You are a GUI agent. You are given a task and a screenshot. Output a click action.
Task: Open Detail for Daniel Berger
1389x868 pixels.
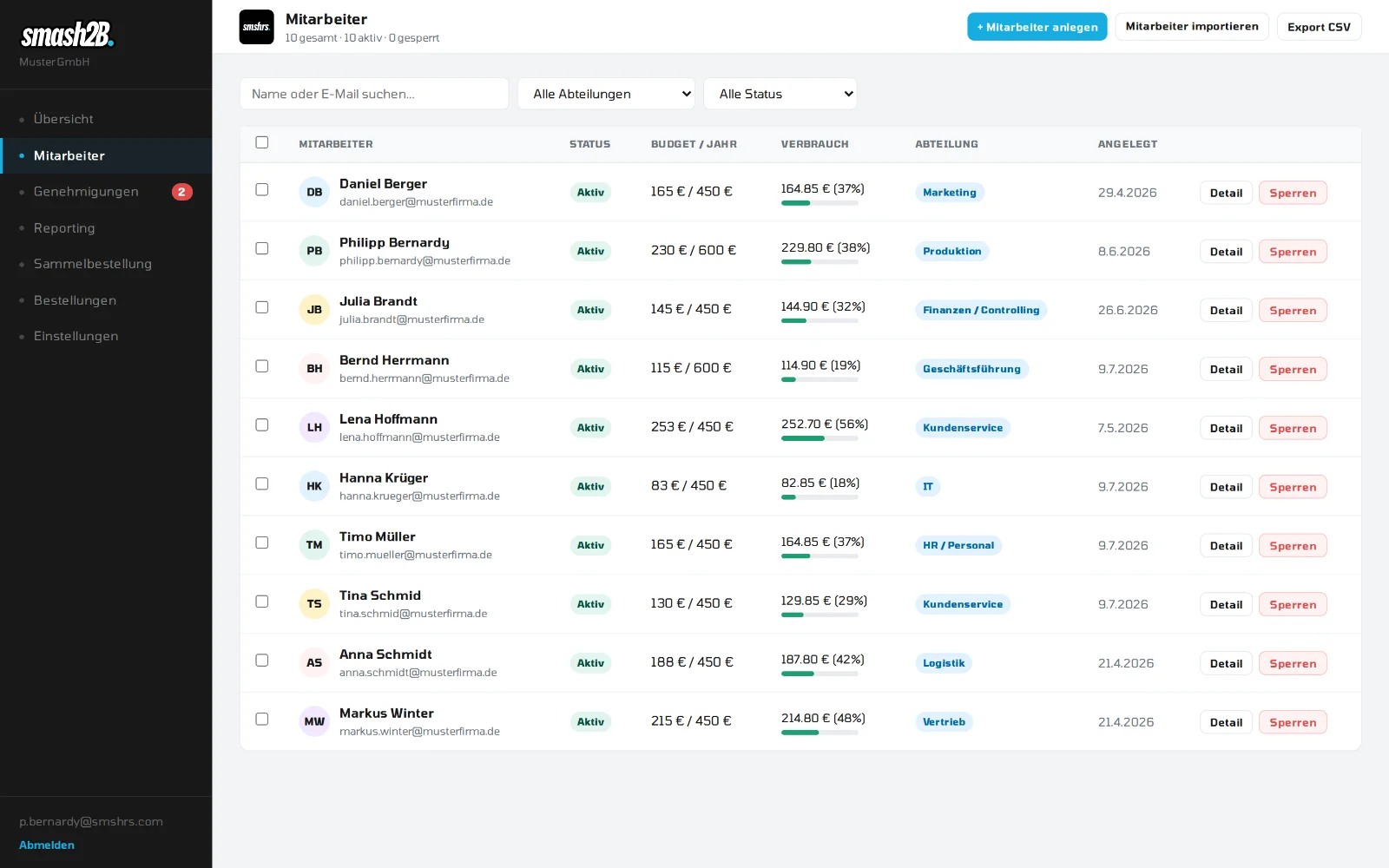(x=1226, y=193)
